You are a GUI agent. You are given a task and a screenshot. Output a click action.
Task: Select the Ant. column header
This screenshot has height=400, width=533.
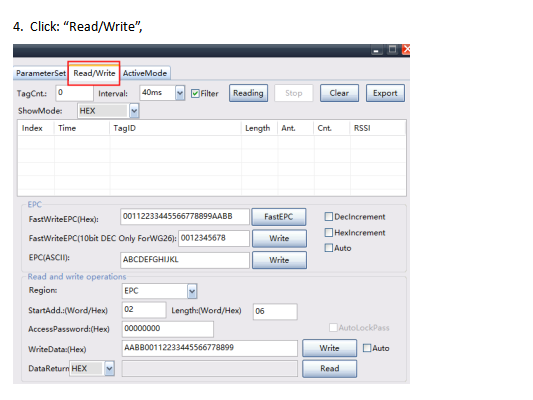tap(296, 128)
